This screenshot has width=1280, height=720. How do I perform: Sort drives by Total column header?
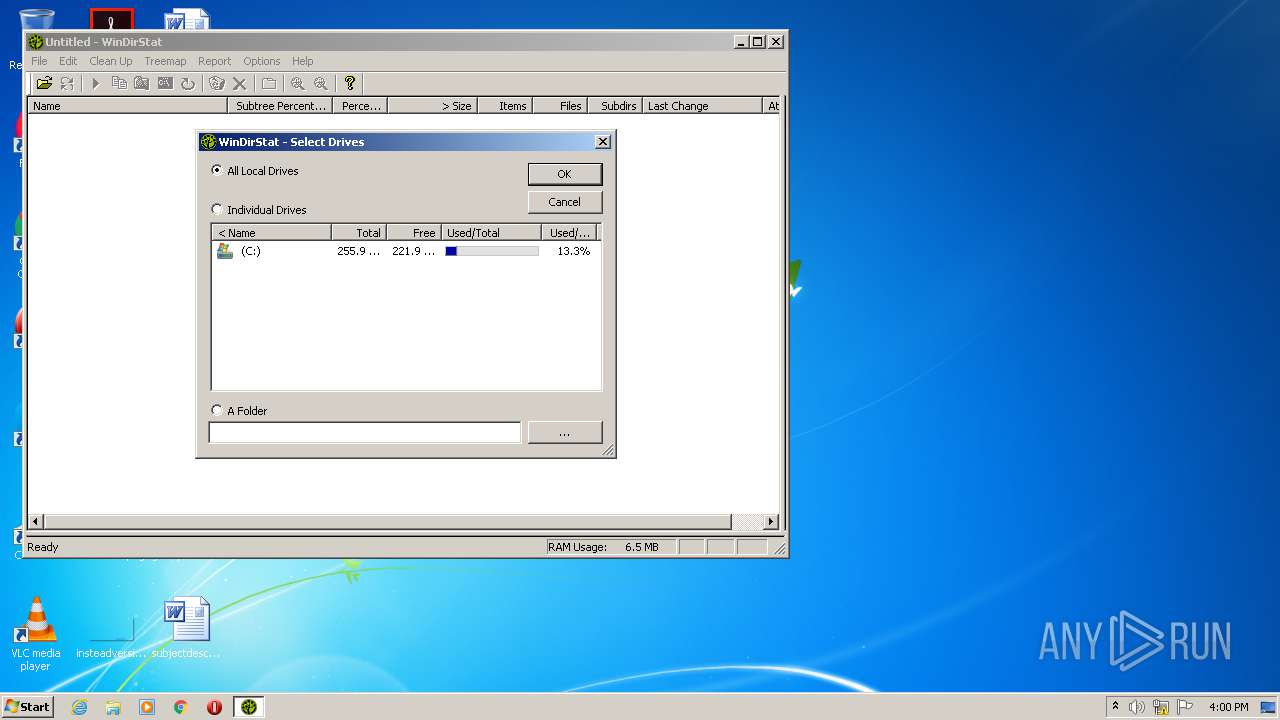point(359,233)
